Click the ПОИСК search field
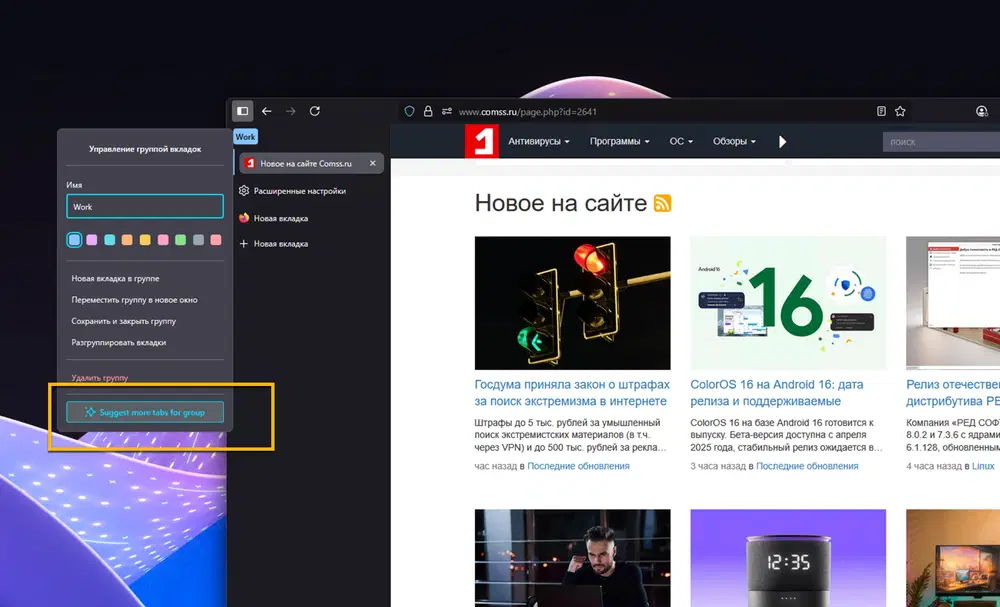The width and height of the screenshot is (1000, 607). coord(941,142)
